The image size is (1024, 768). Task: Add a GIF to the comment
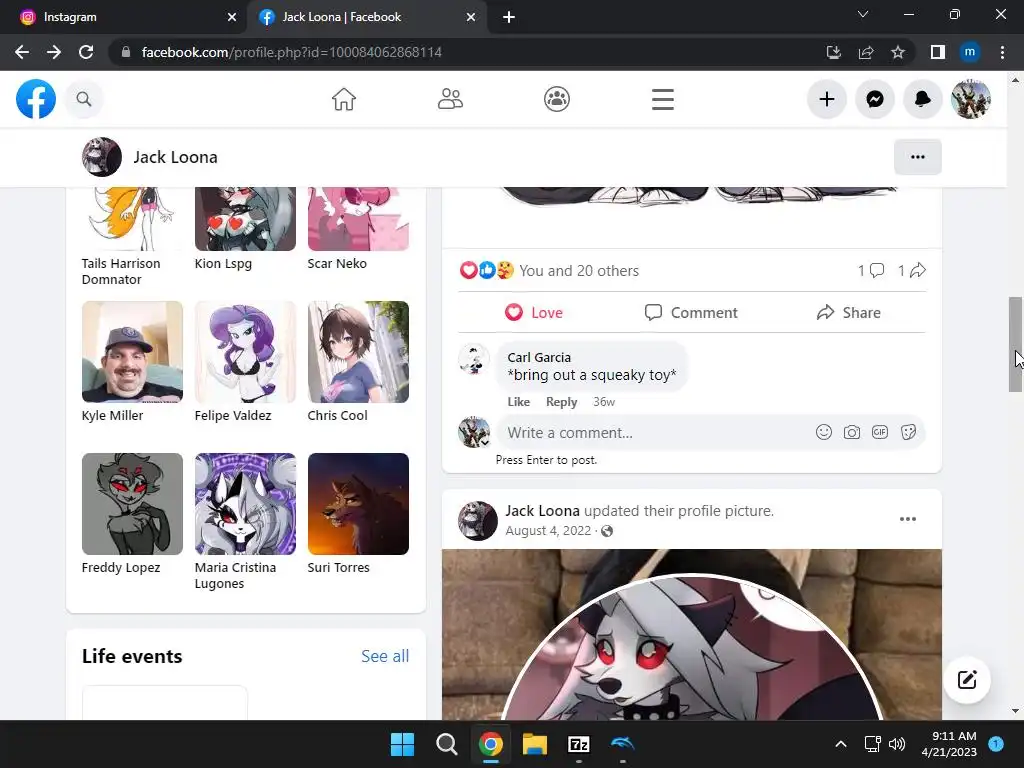point(880,432)
